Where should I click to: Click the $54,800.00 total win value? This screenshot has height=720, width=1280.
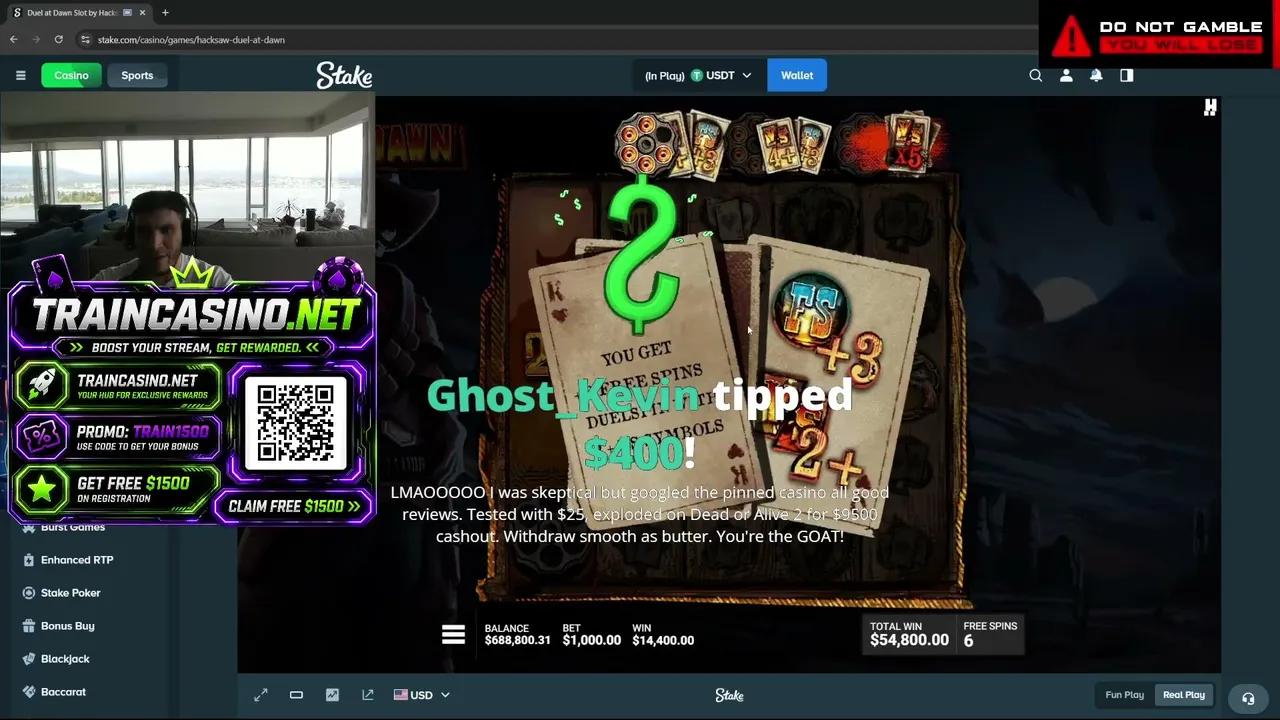point(909,640)
